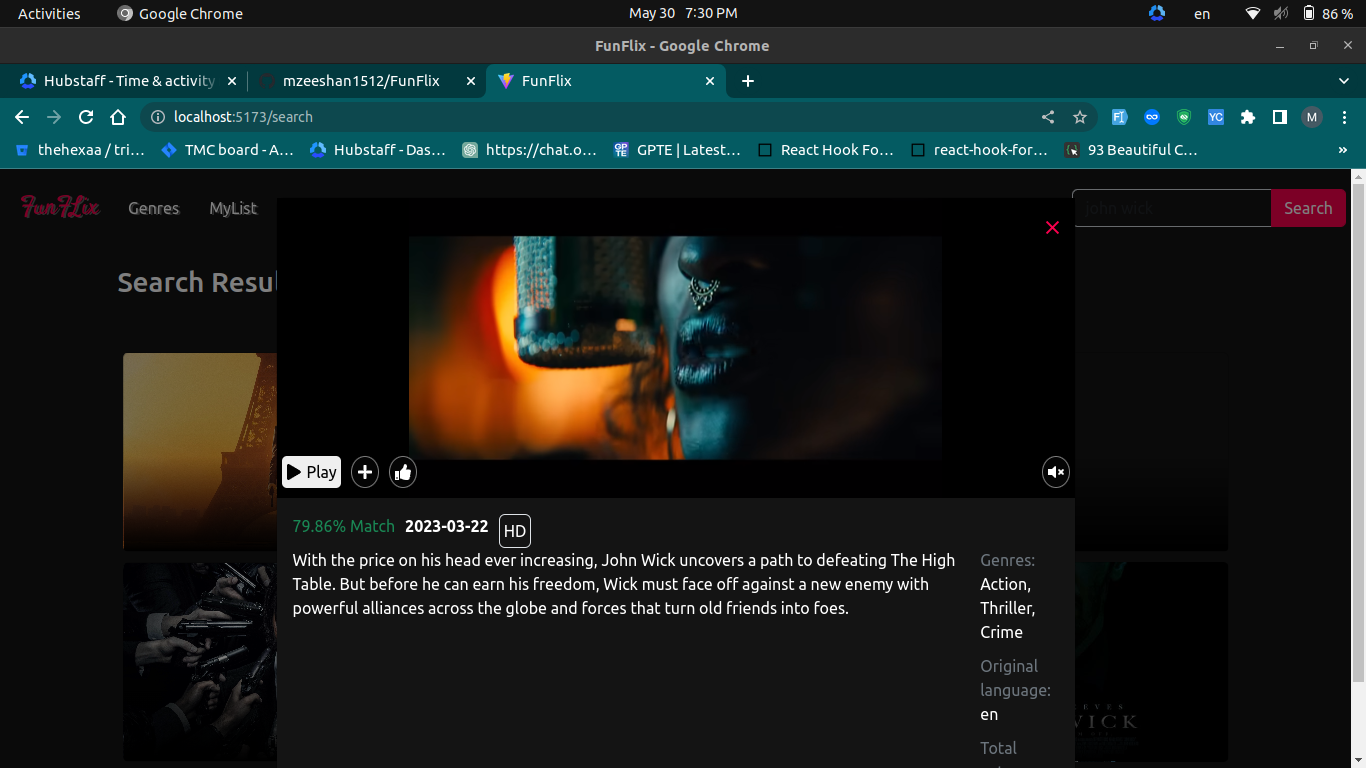Close the mzeeshan1512/FunFlix tab
Image resolution: width=1366 pixels, height=768 pixels.
pos(471,81)
